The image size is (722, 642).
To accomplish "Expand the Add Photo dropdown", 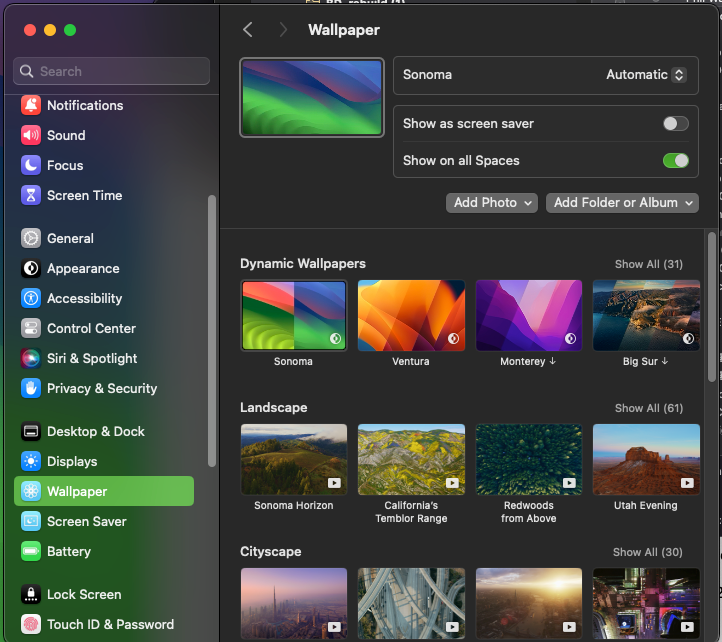I will [x=492, y=202].
